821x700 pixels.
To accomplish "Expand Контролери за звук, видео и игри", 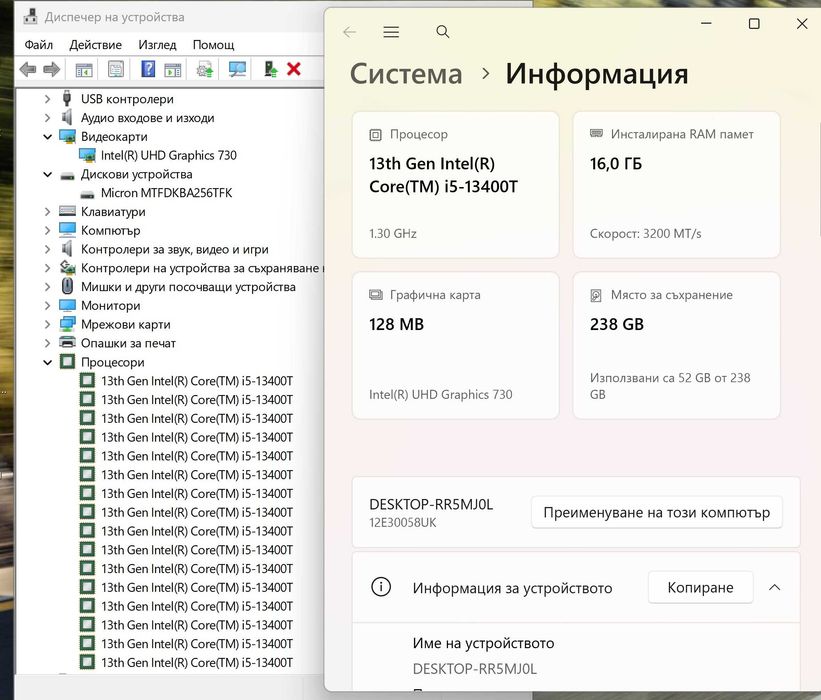I will [x=48, y=249].
